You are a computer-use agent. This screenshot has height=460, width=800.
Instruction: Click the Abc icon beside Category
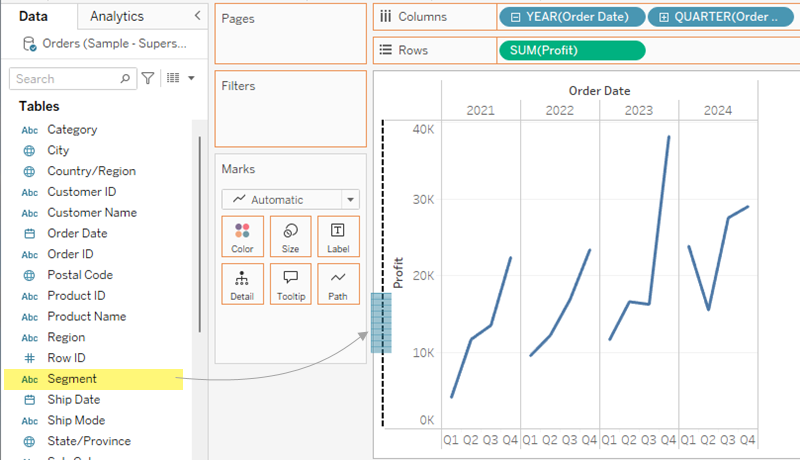click(x=30, y=130)
